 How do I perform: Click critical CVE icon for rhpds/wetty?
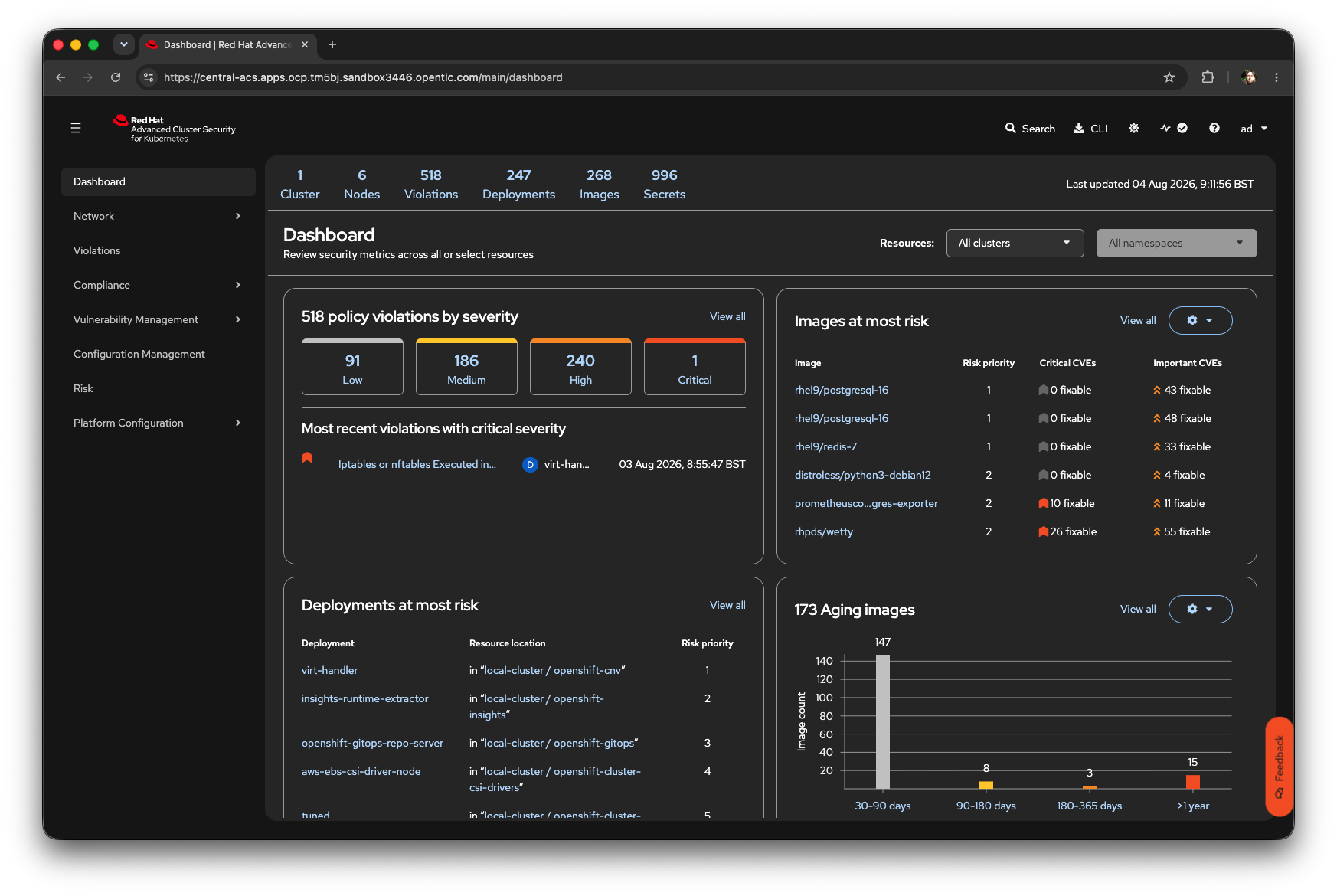(x=1044, y=531)
